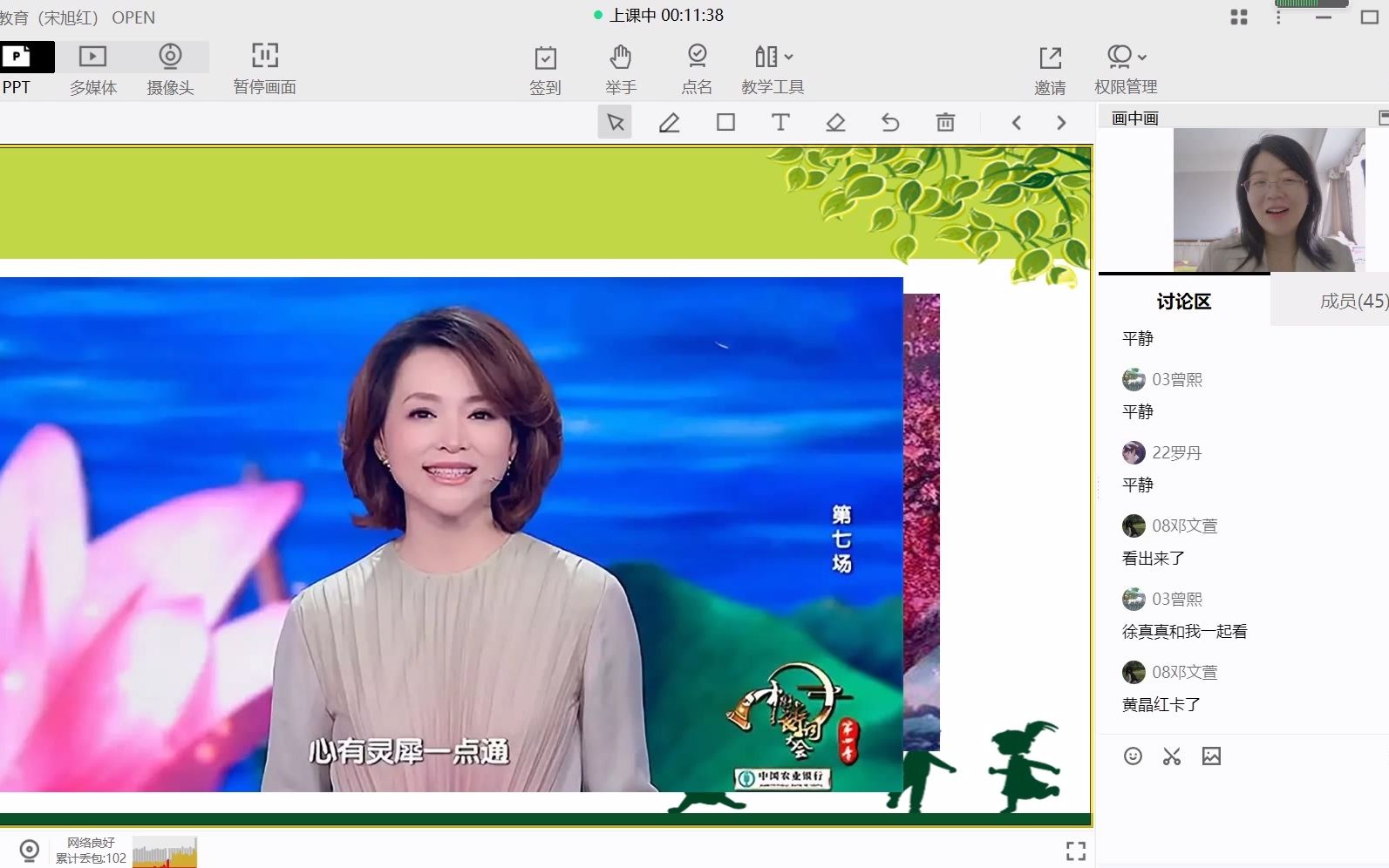Open the emoji picker in chat
The image size is (1389, 868).
(1133, 756)
